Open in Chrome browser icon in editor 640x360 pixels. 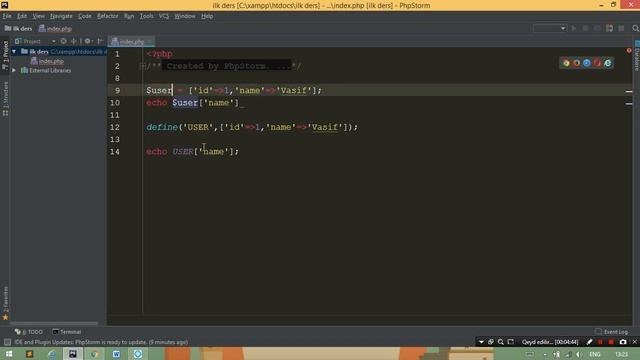pyautogui.click(x=566, y=63)
